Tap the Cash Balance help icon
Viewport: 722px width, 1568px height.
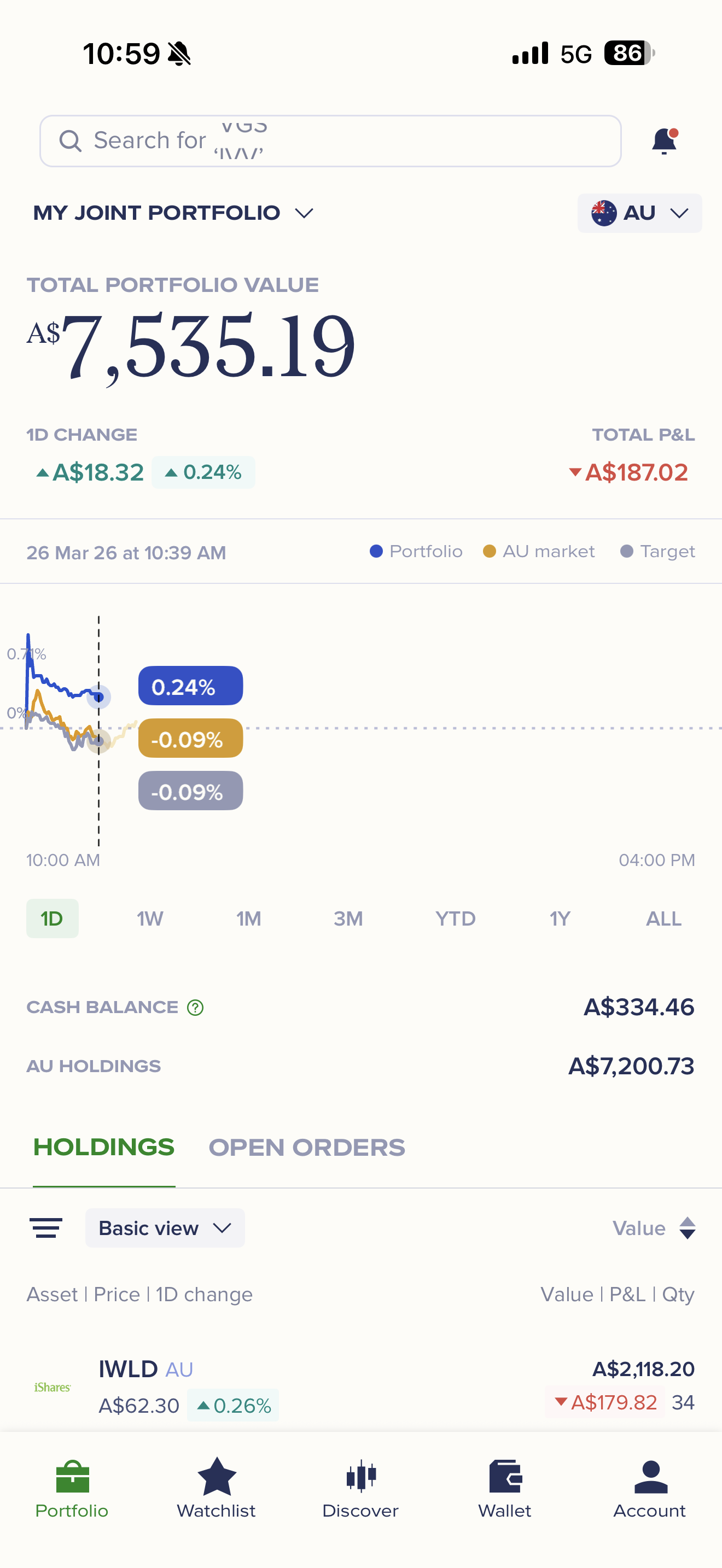(x=195, y=1008)
